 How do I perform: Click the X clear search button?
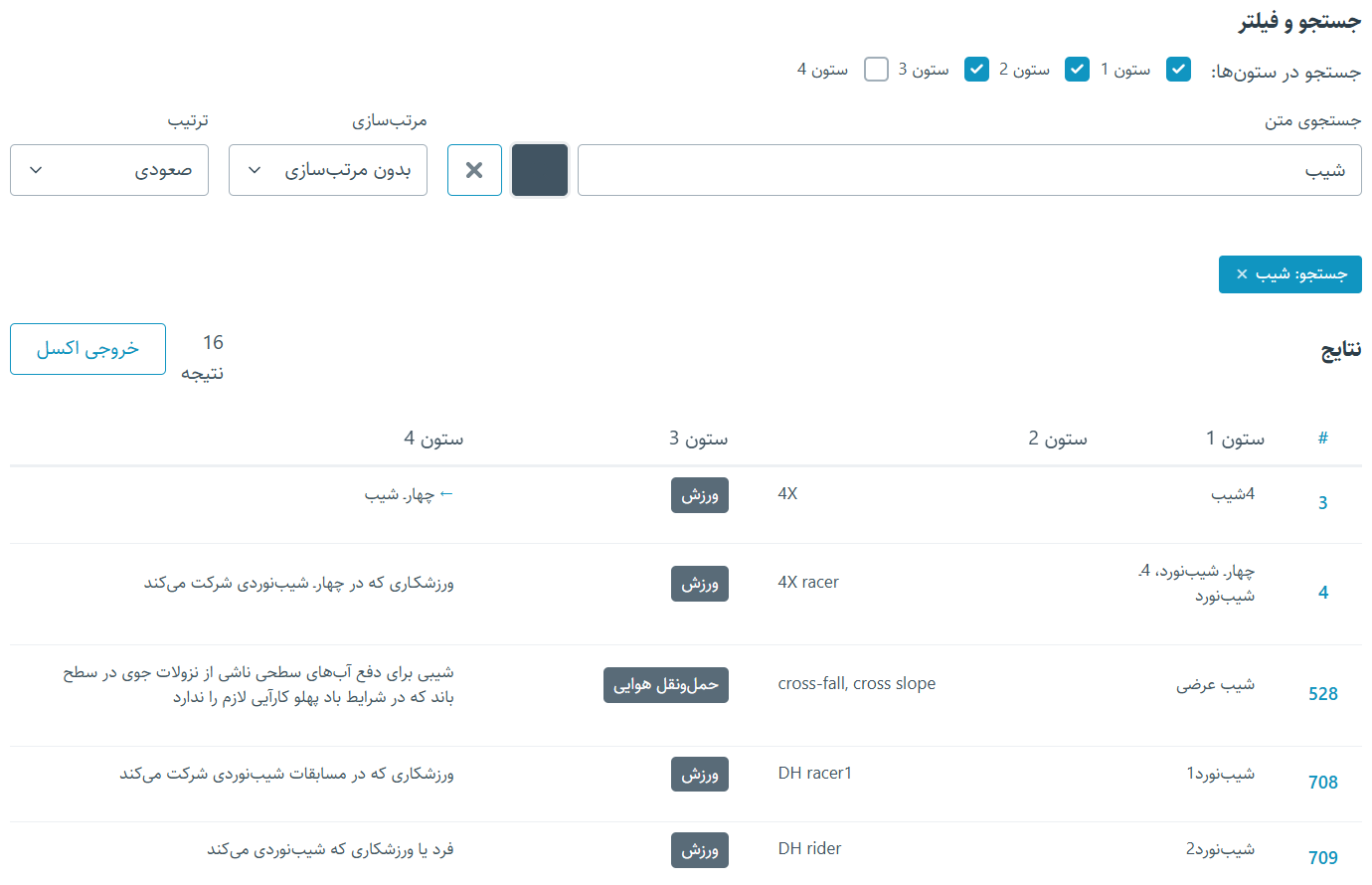474,170
